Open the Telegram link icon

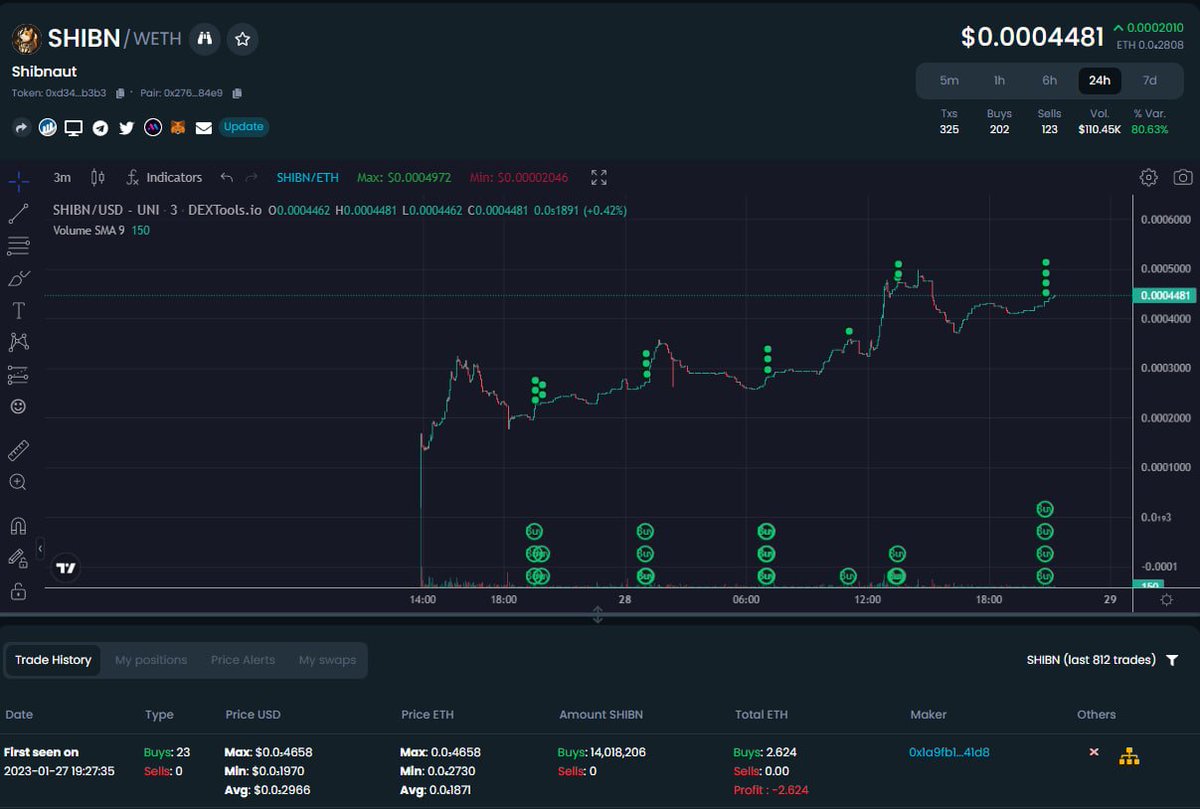coord(100,127)
